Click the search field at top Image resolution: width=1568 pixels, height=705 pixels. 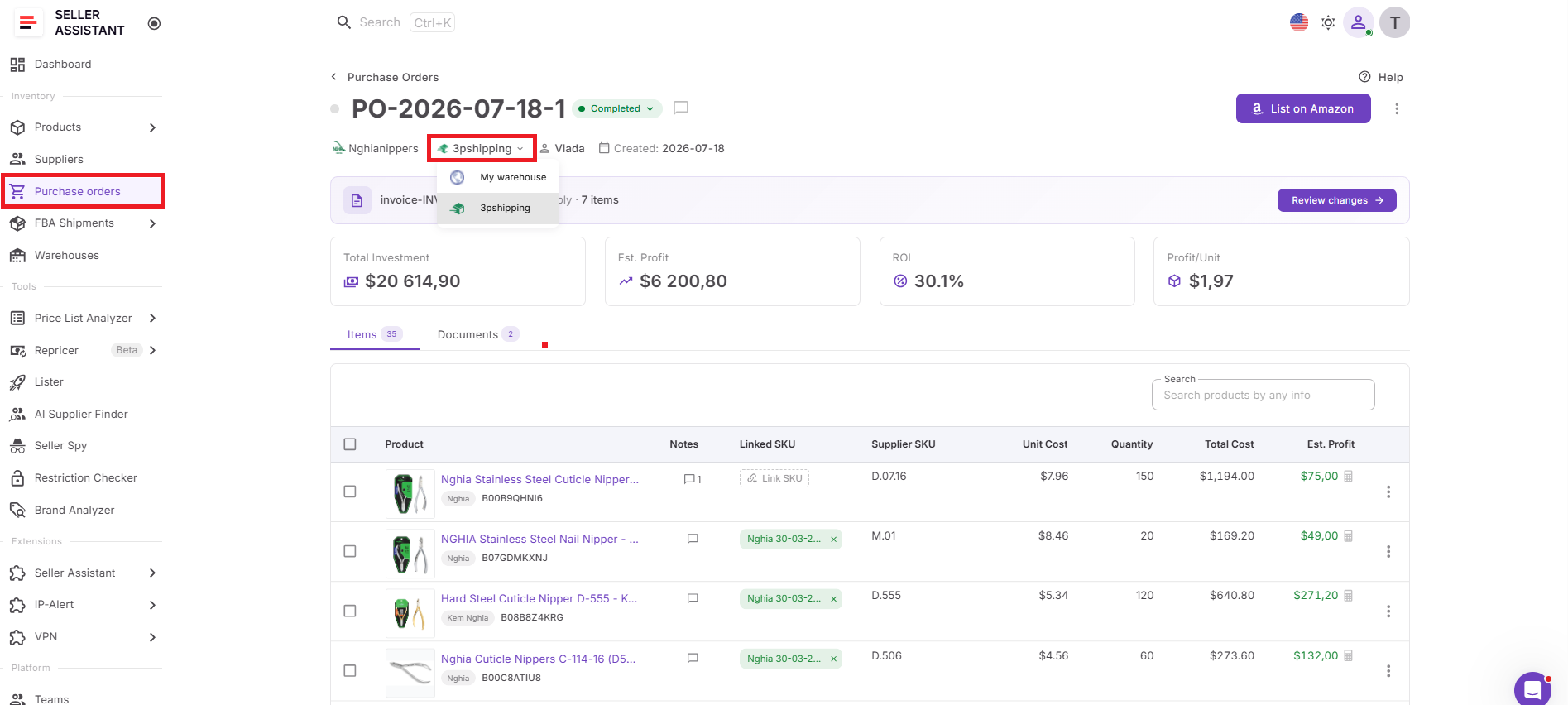click(396, 22)
